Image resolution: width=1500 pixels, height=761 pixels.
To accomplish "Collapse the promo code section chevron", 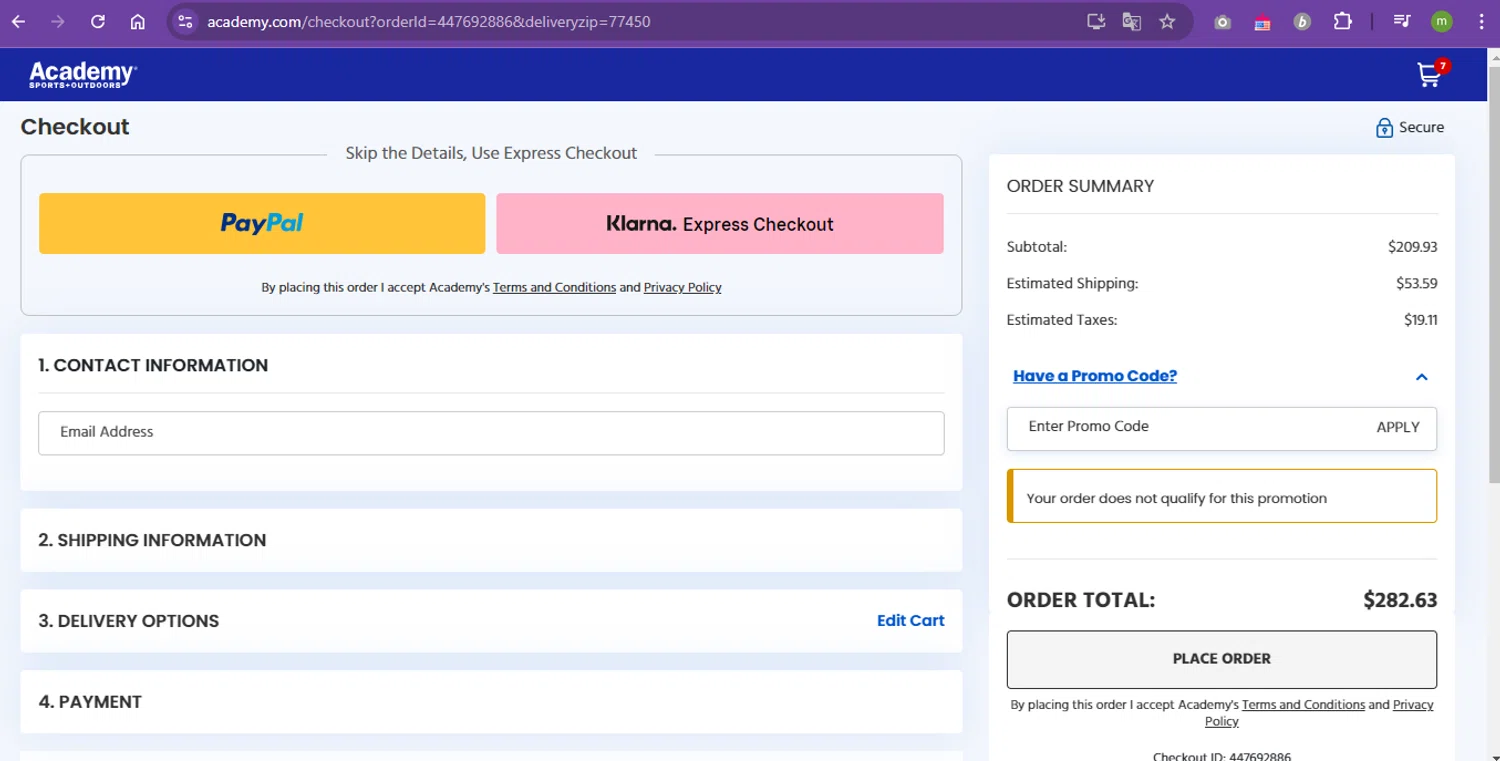I will pyautogui.click(x=1421, y=377).
